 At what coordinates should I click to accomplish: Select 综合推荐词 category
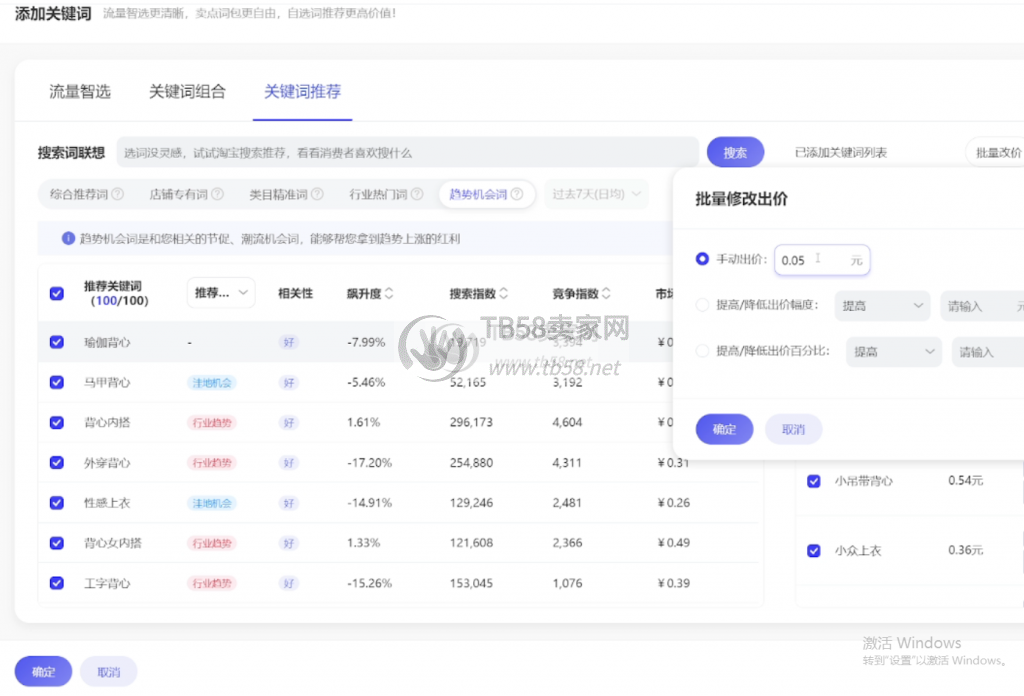(78, 194)
